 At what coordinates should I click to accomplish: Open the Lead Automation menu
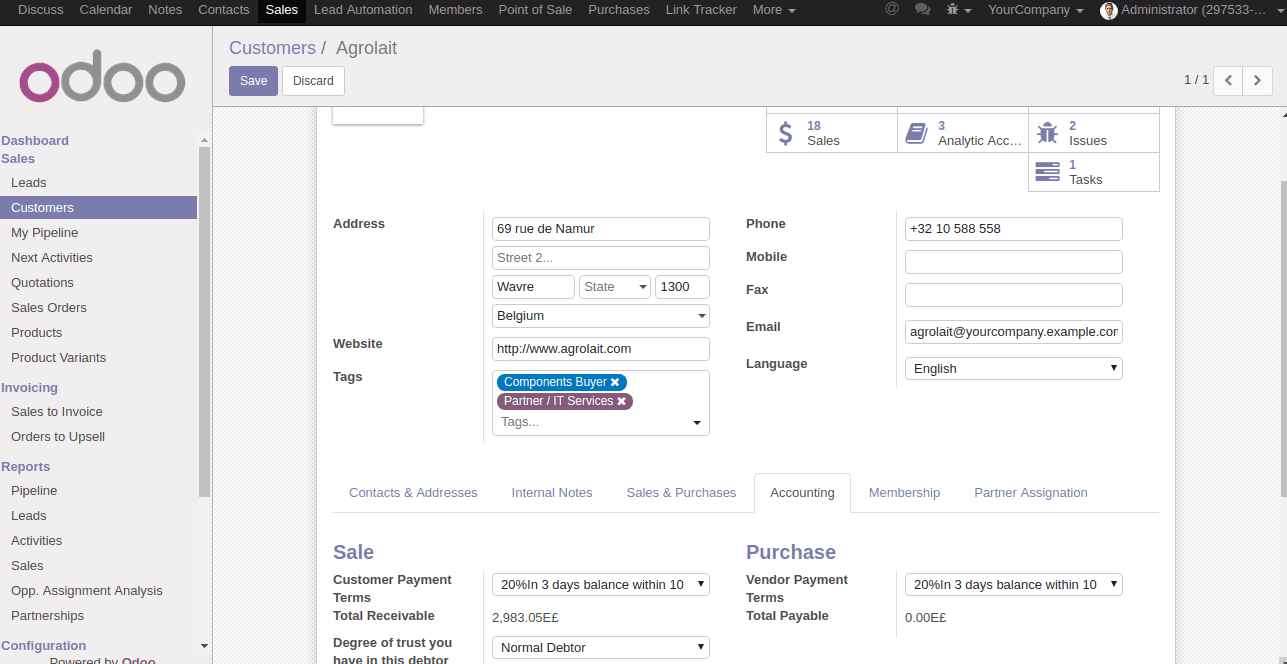(x=363, y=10)
